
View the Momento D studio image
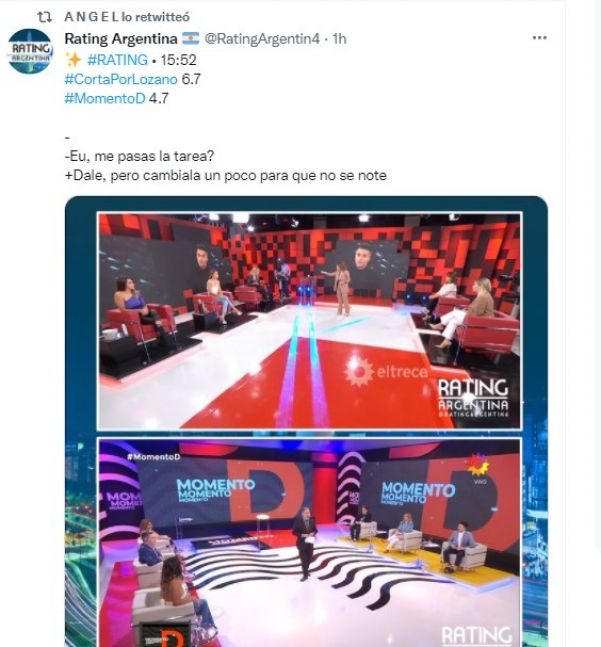tap(310, 542)
